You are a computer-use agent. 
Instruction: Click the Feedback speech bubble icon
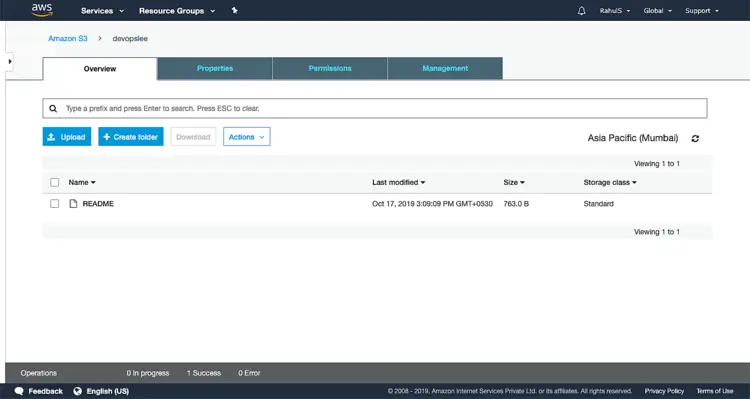tap(19, 391)
